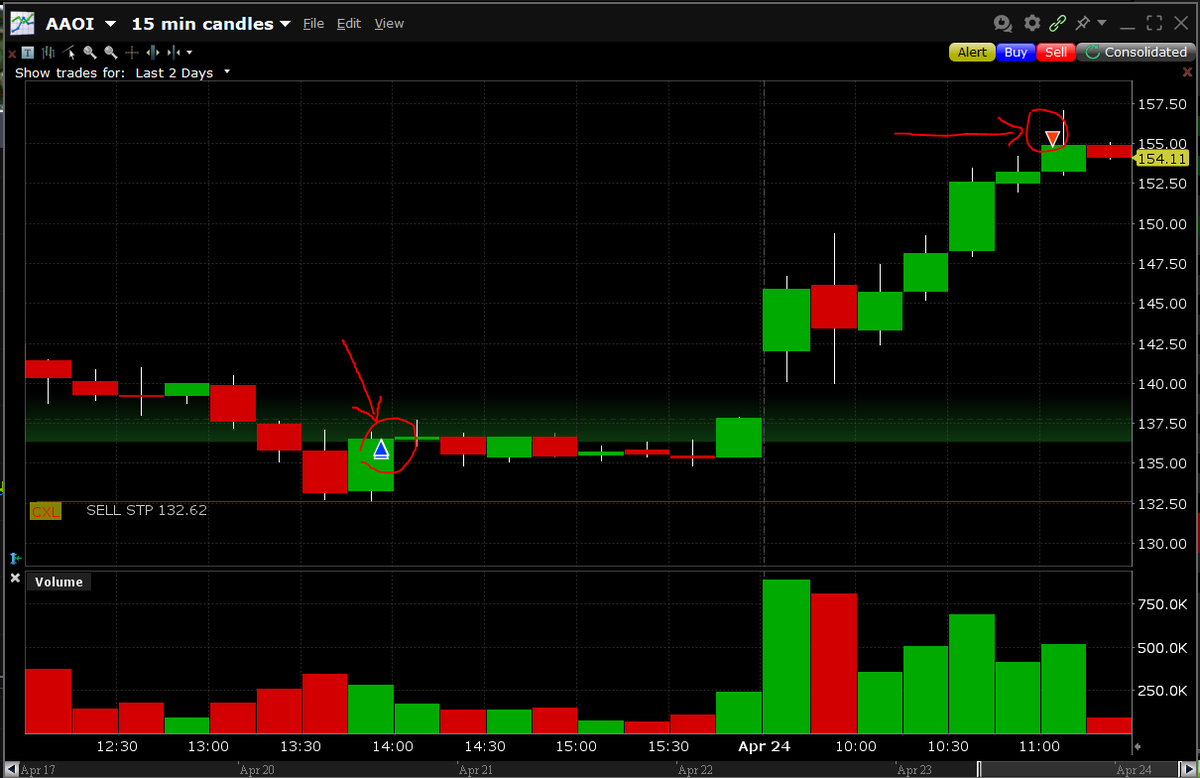The width and height of the screenshot is (1200, 778).
Task: Click the 157.50 price axis label
Action: click(1163, 104)
